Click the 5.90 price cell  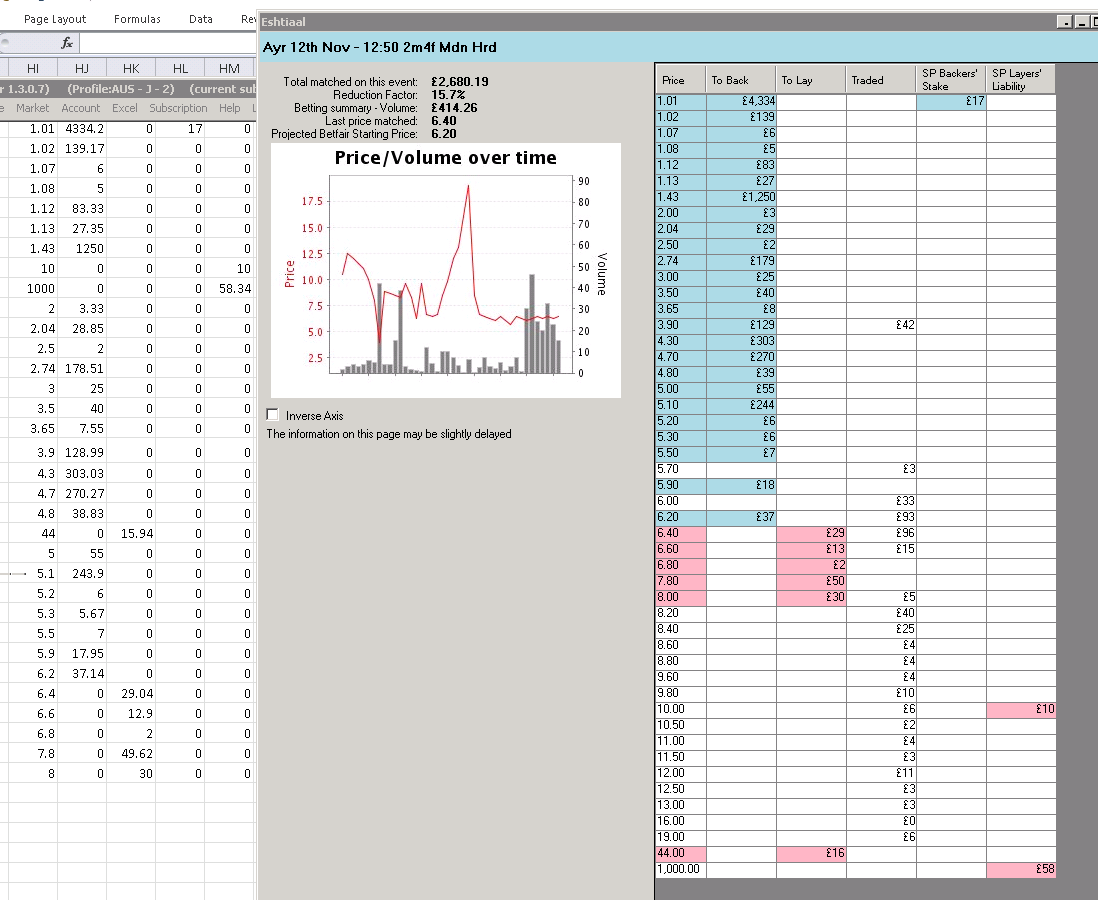[681, 485]
